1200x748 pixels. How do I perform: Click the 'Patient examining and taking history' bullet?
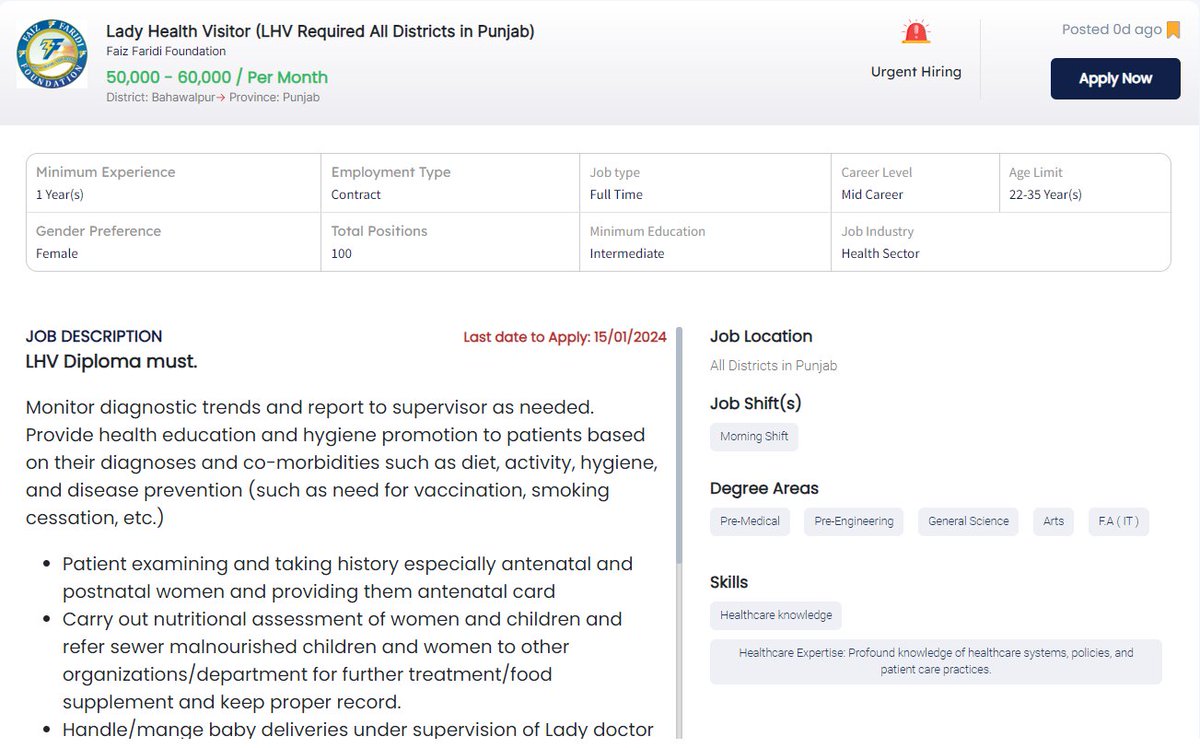[x=347, y=578]
